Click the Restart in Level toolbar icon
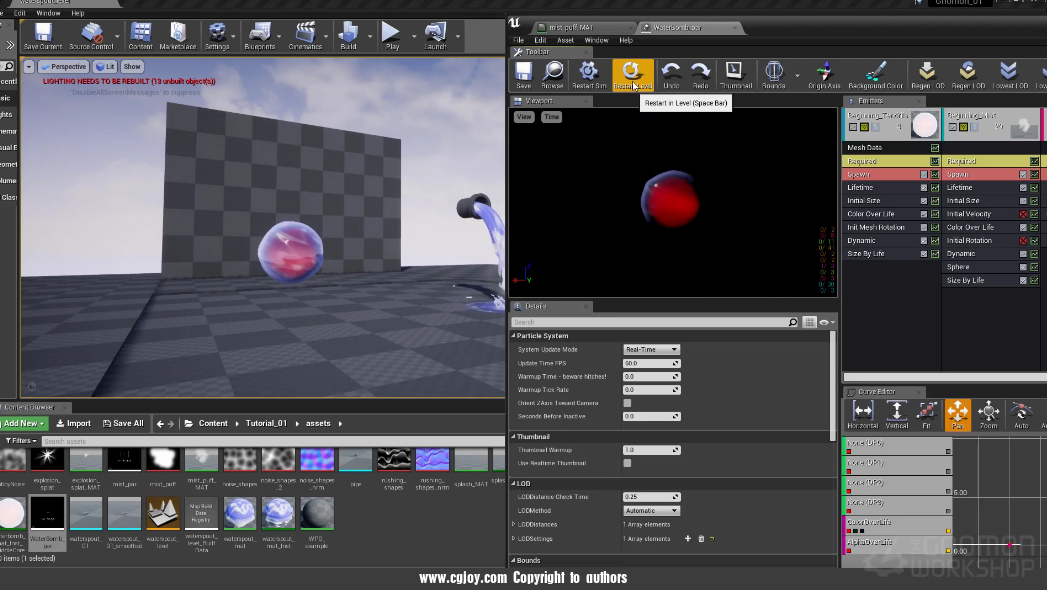This screenshot has width=1047, height=590. [x=631, y=73]
